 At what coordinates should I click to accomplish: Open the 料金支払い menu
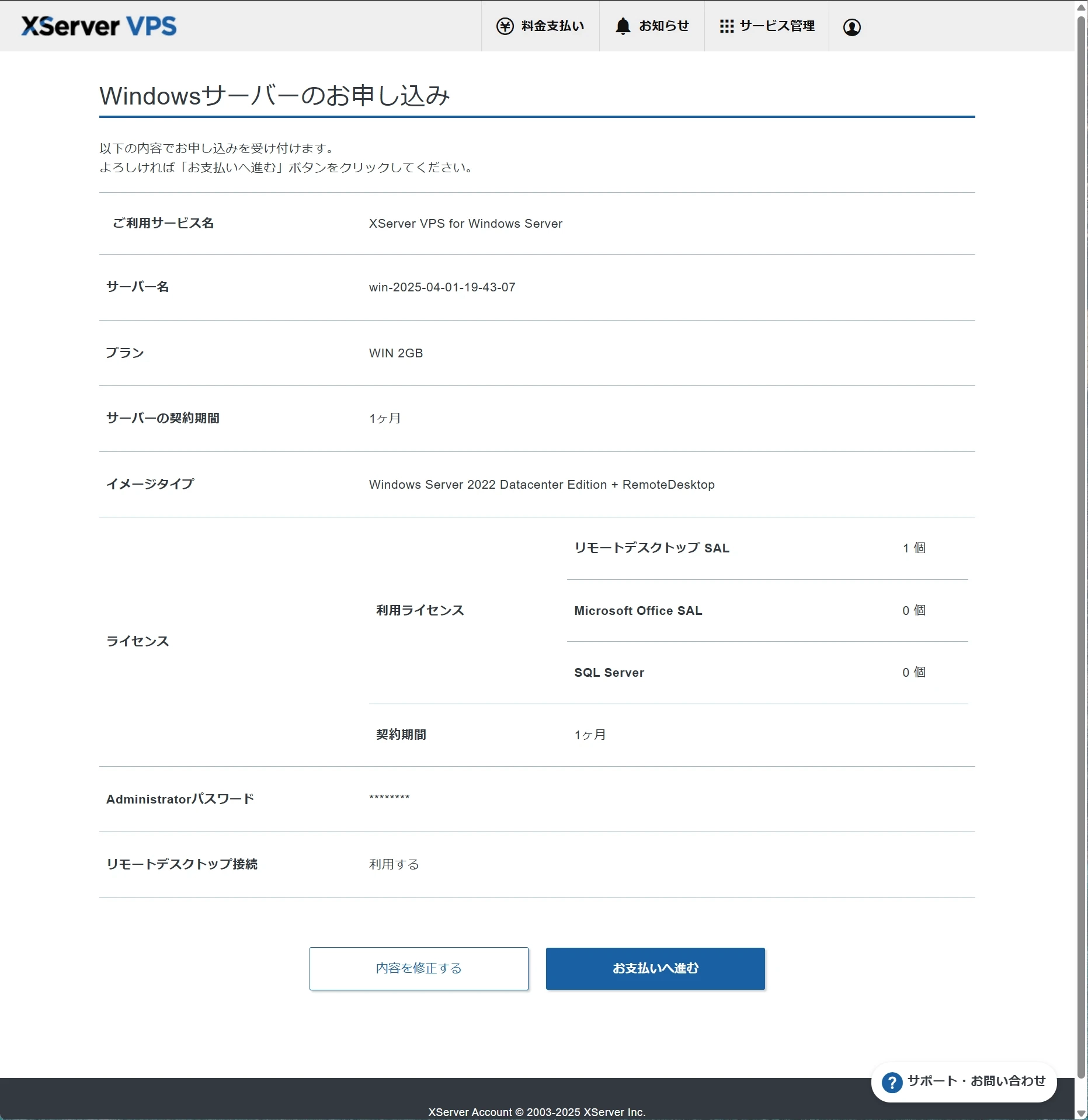(x=540, y=26)
